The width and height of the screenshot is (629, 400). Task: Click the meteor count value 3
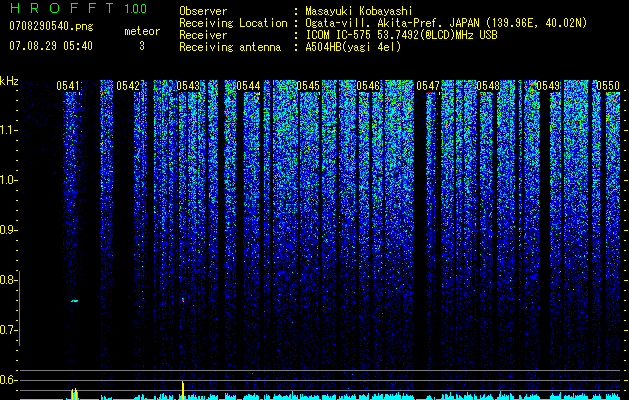(142, 46)
